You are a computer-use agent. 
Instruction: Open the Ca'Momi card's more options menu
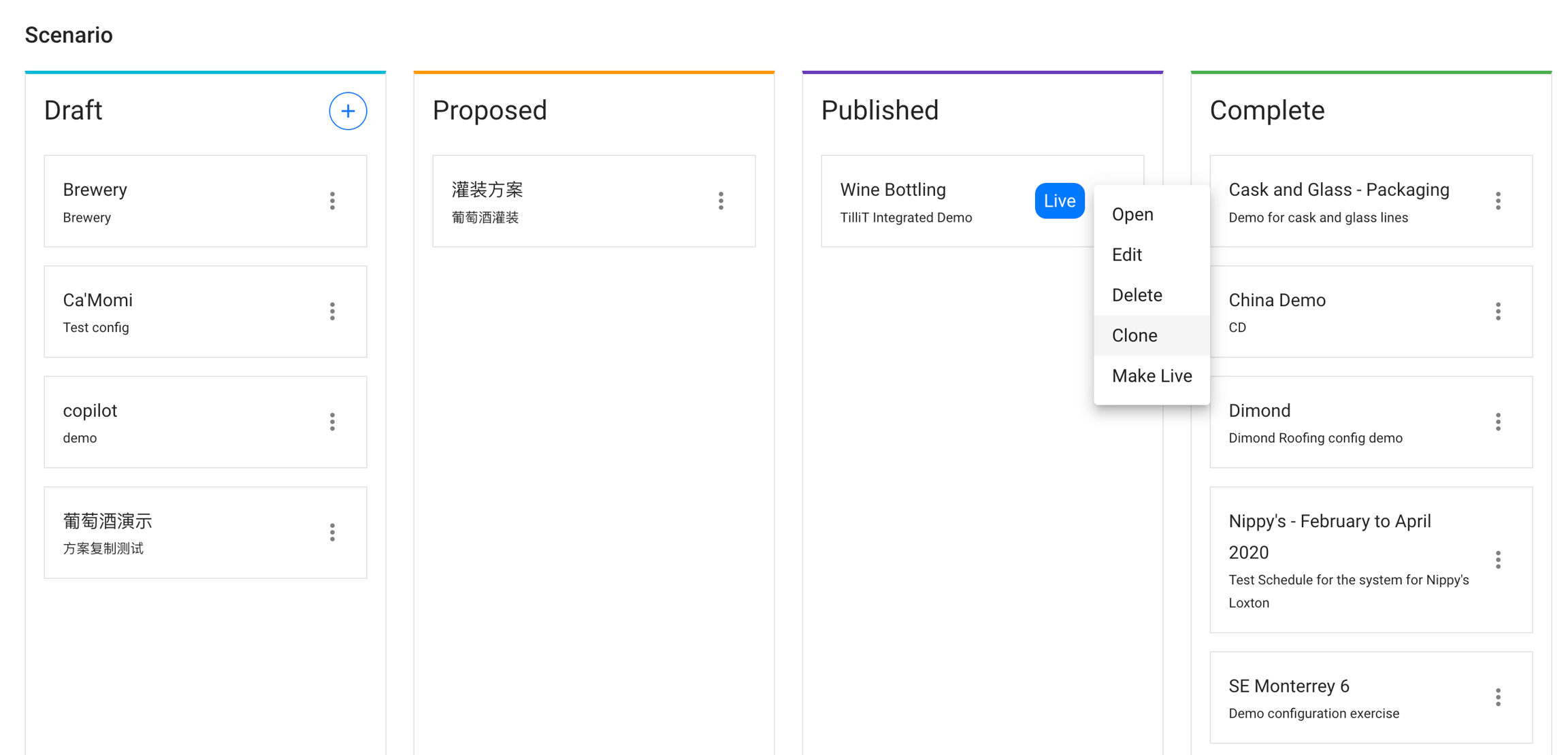click(332, 312)
